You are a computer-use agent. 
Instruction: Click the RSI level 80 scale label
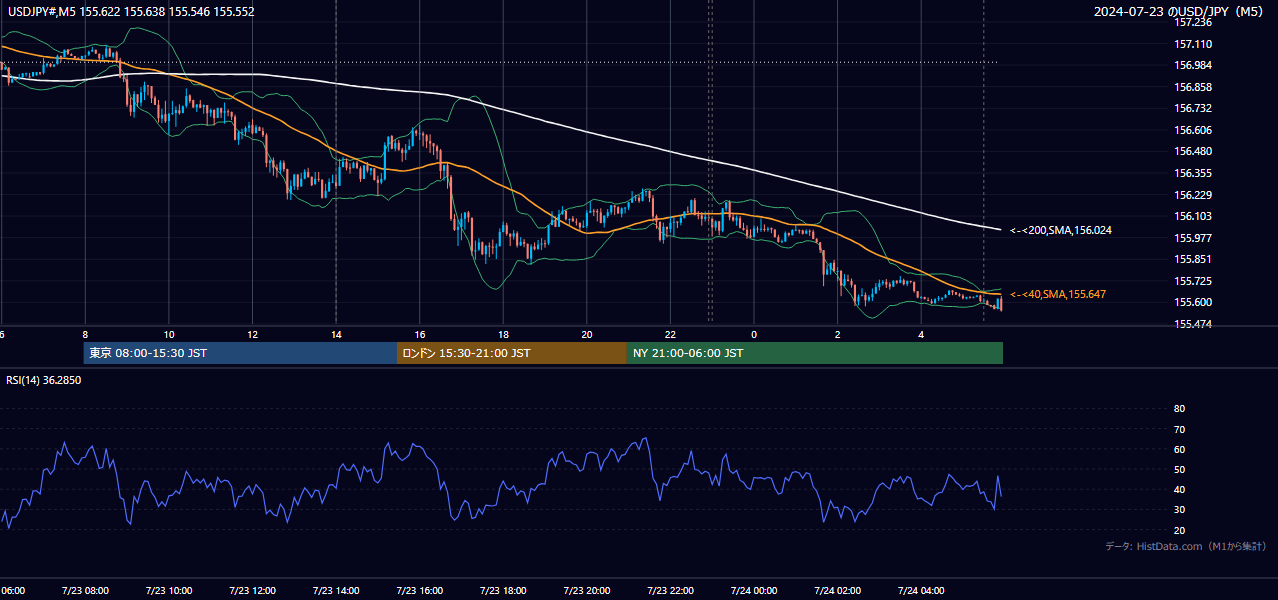point(1179,409)
